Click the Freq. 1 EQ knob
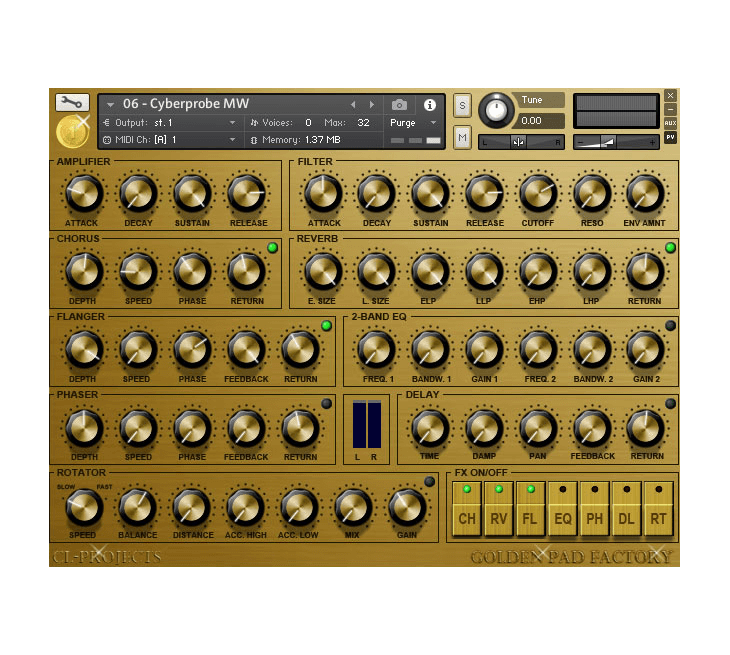The width and height of the screenshot is (730, 655). [376, 349]
